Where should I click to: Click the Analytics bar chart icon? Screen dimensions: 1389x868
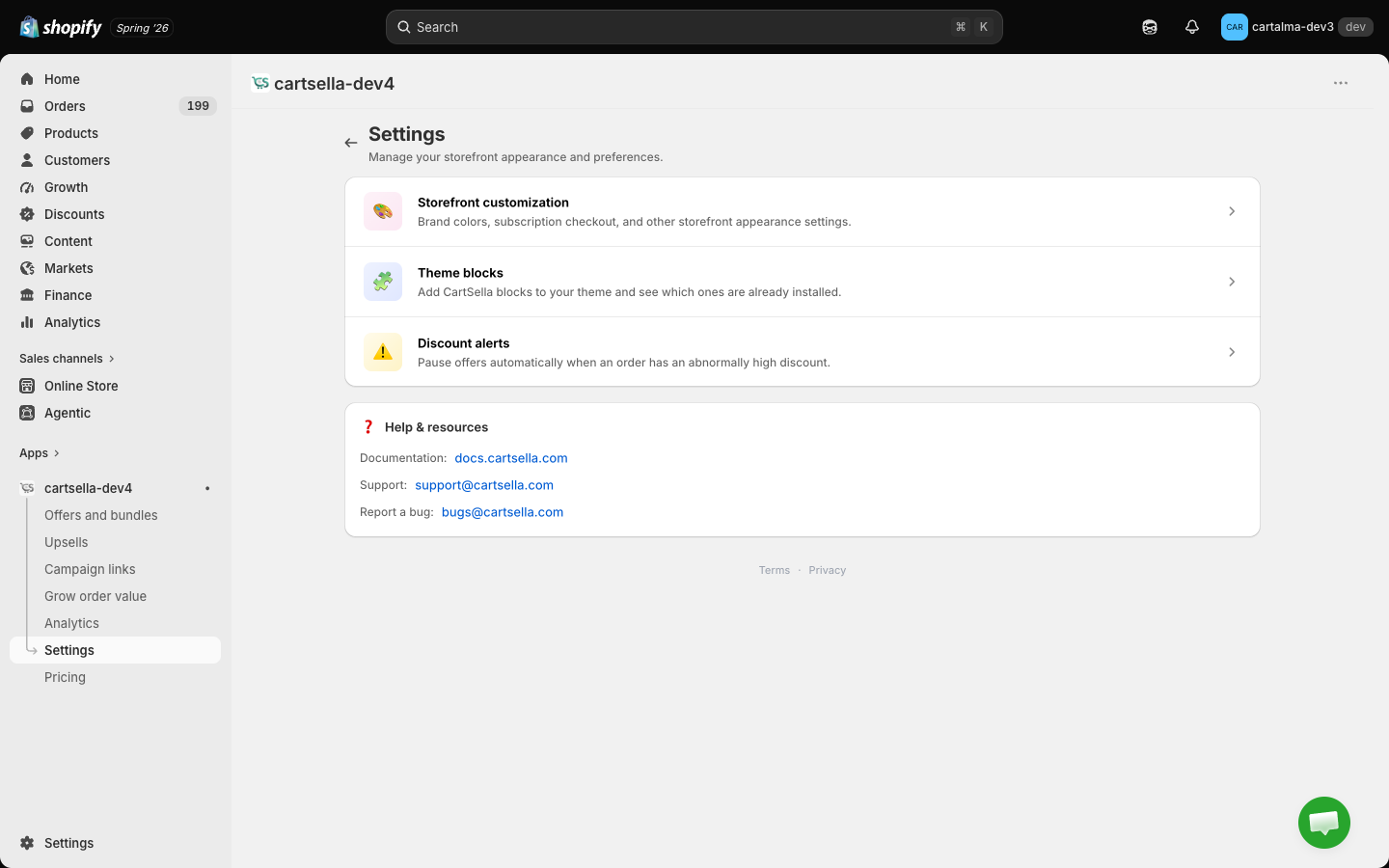[27, 322]
